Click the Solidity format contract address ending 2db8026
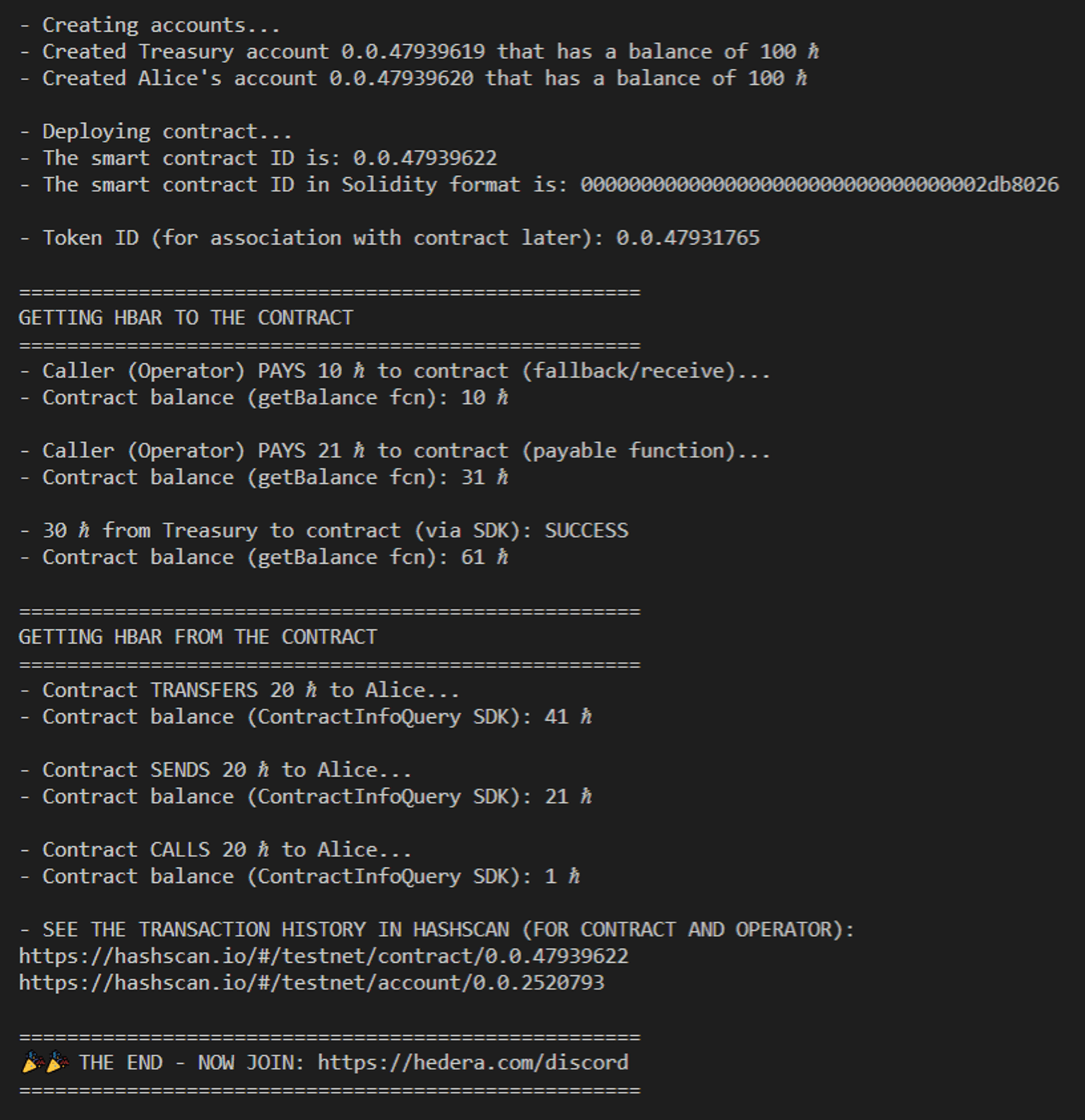The height and width of the screenshot is (1120, 1085). click(x=820, y=185)
